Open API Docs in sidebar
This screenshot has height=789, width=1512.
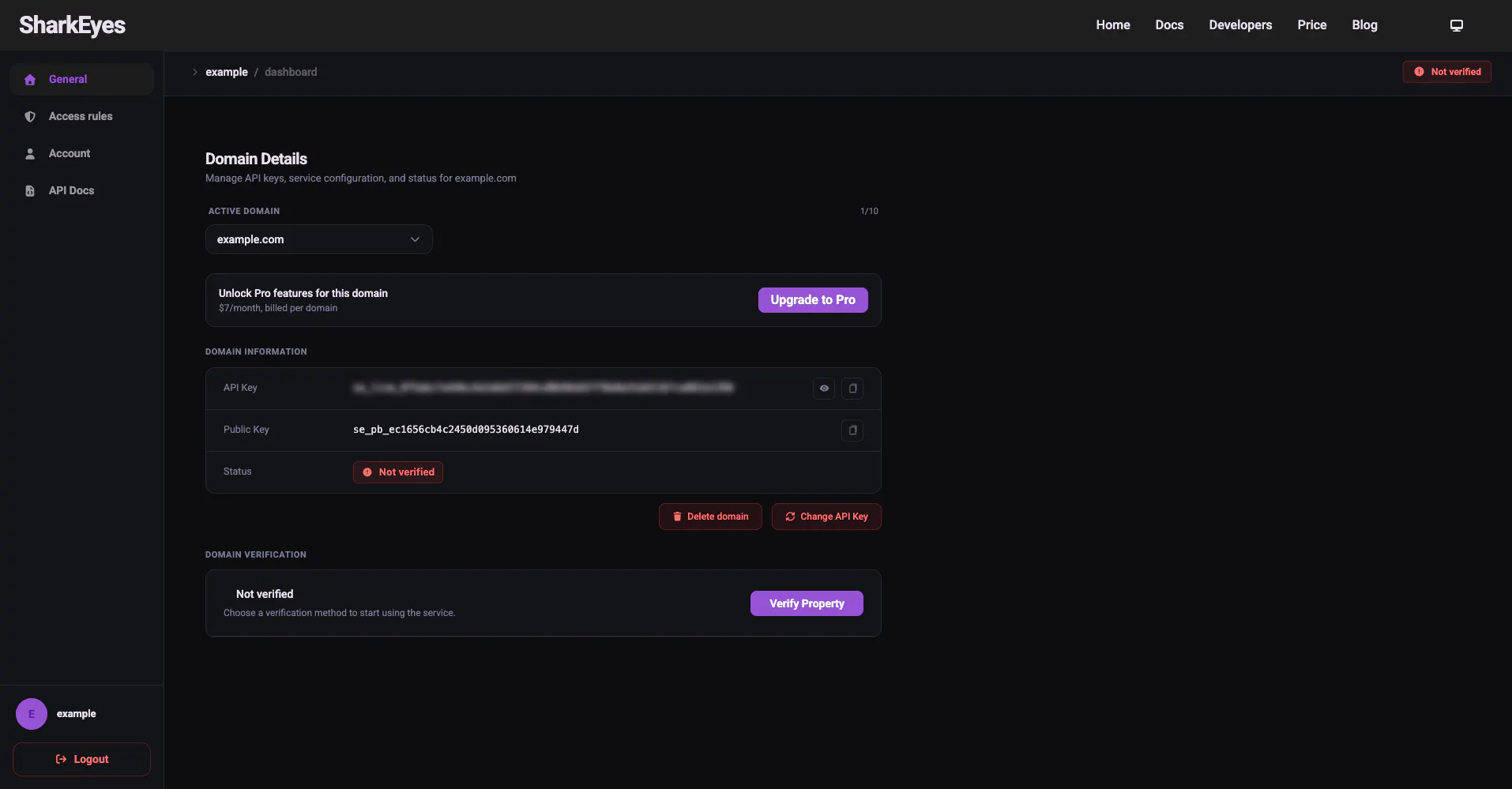coord(81,190)
